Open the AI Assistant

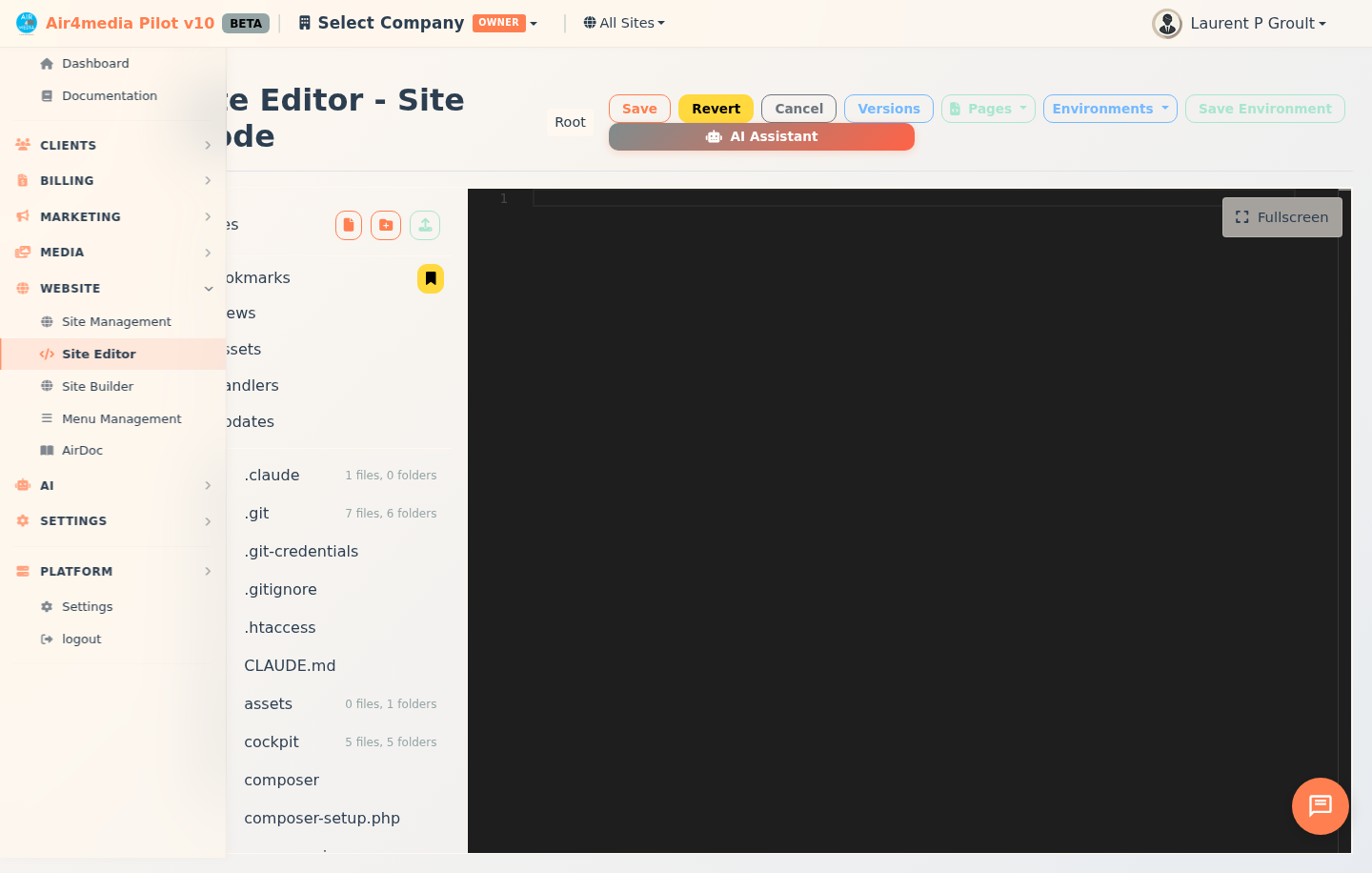click(761, 136)
